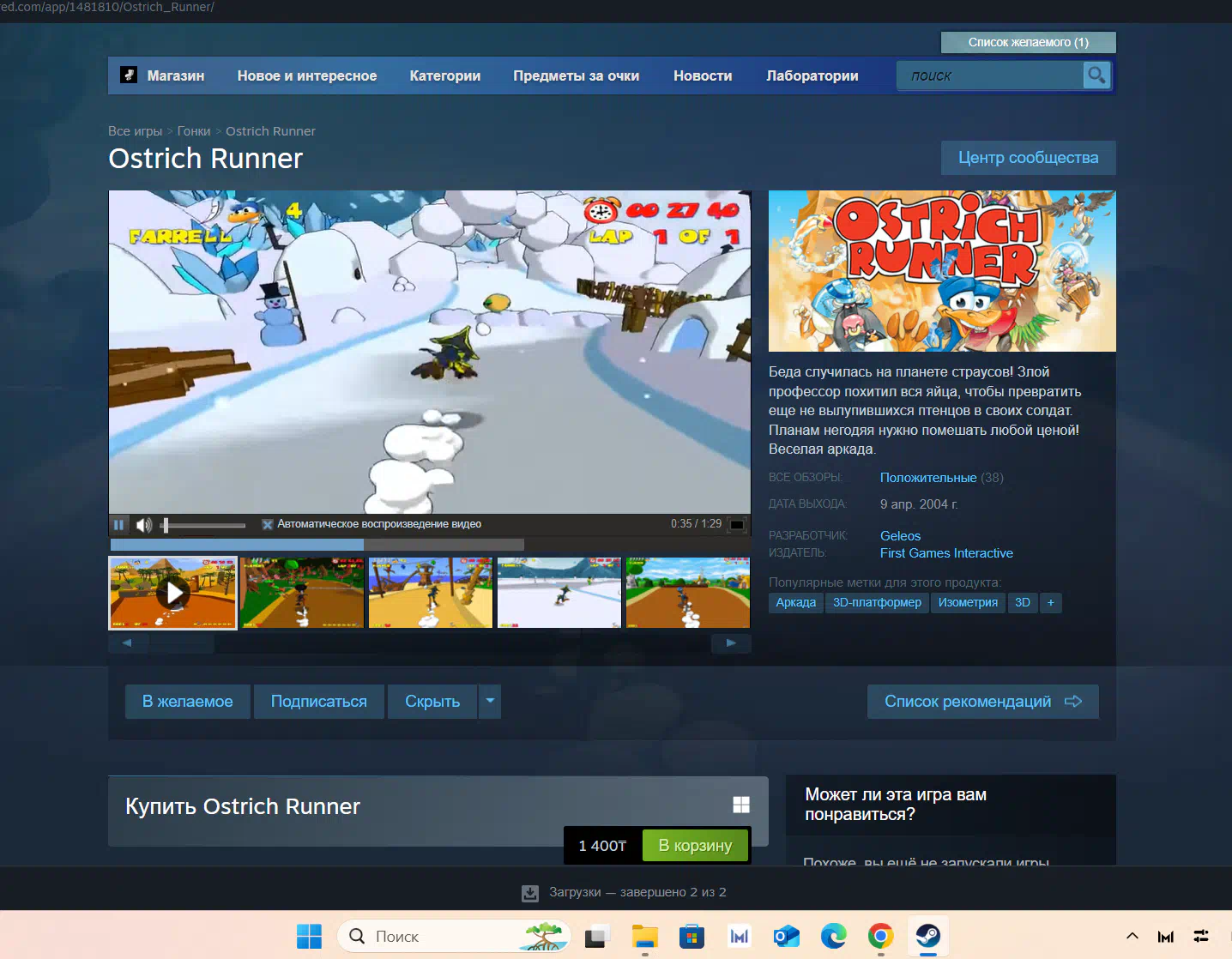
Task: Play the first video thumbnail
Action: [173, 593]
